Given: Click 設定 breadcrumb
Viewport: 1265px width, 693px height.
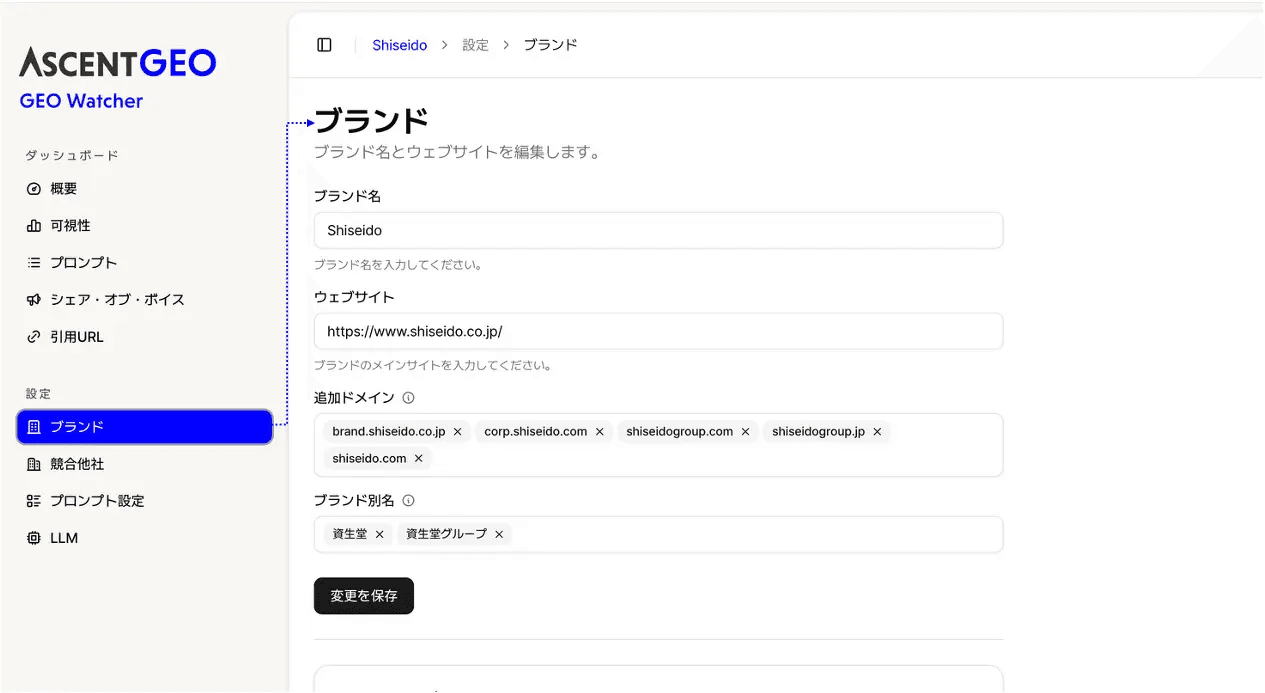Looking at the screenshot, I should pos(476,45).
